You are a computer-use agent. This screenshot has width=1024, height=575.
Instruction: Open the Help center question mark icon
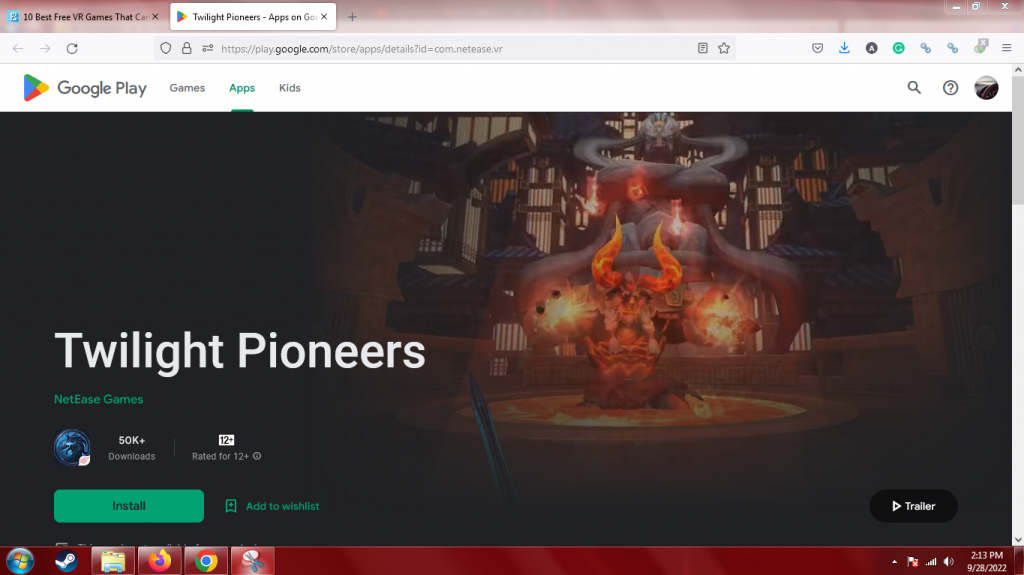pyautogui.click(x=950, y=88)
